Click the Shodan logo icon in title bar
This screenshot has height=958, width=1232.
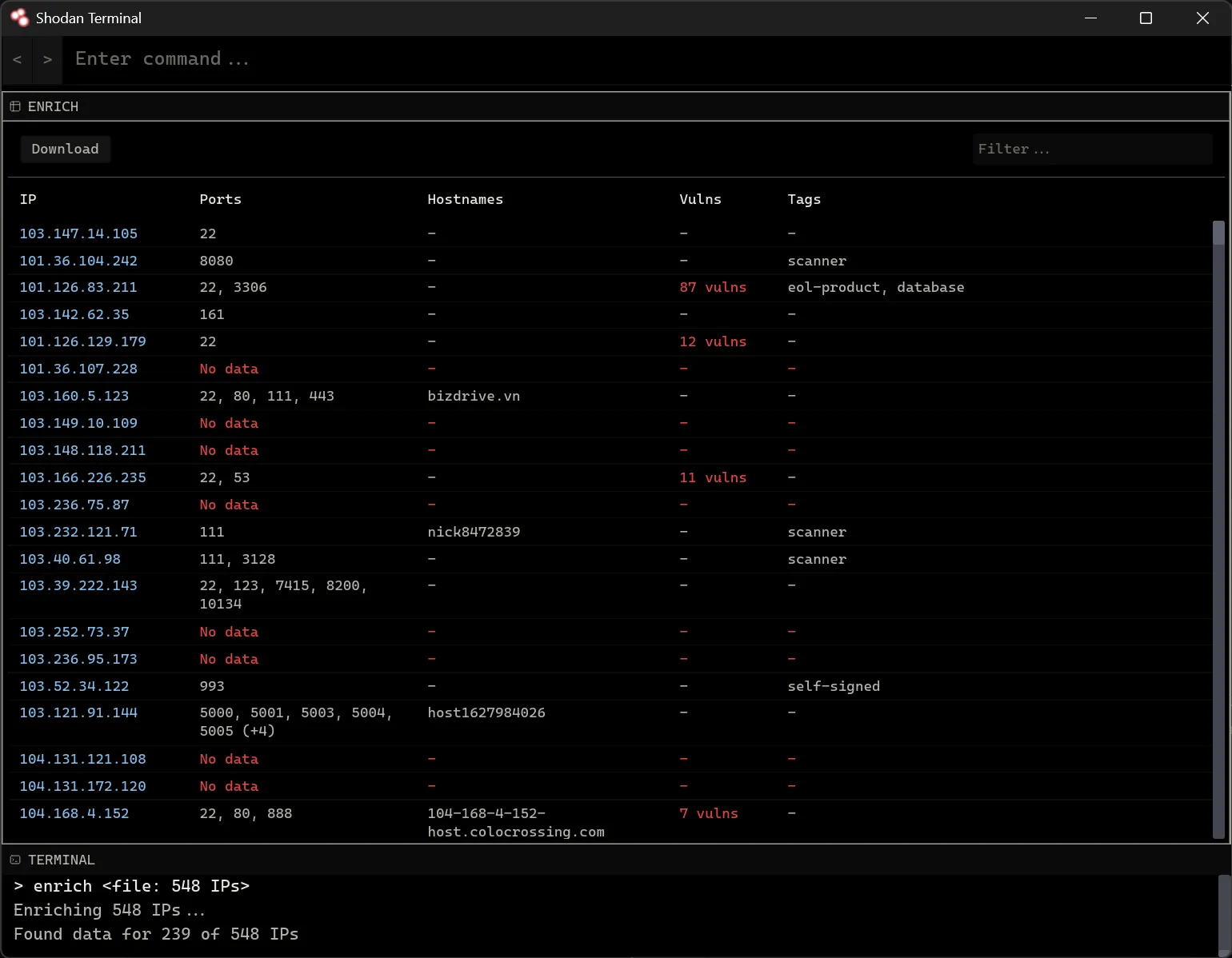(x=19, y=18)
